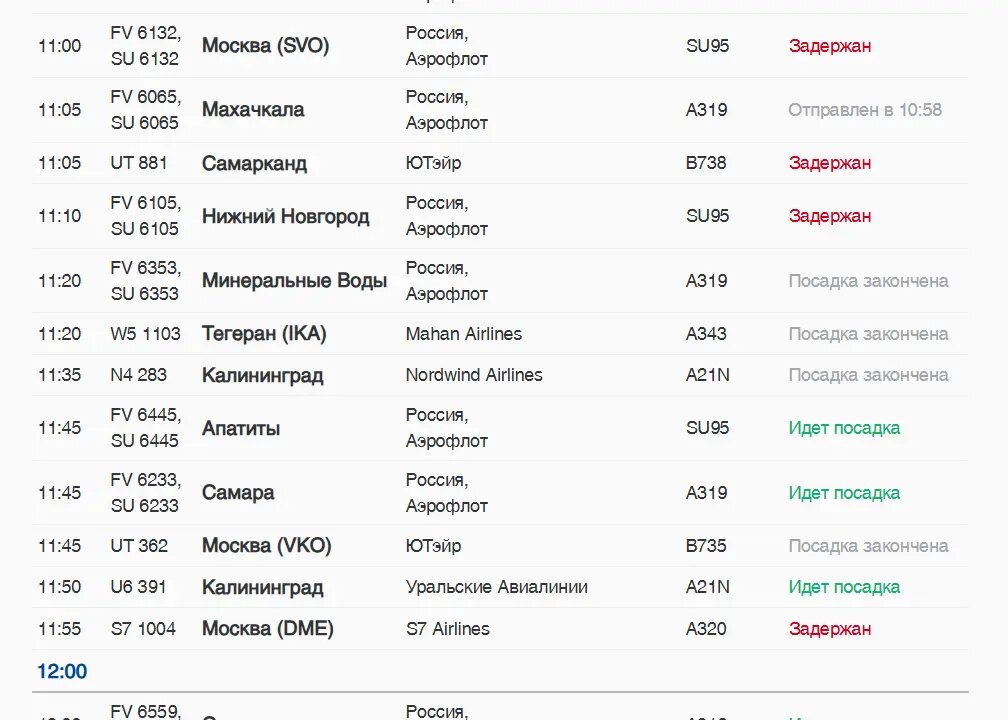Screen dimensions: 1008x720
Task: Open flight number N4 283
Action: pyautogui.click(x=138, y=375)
